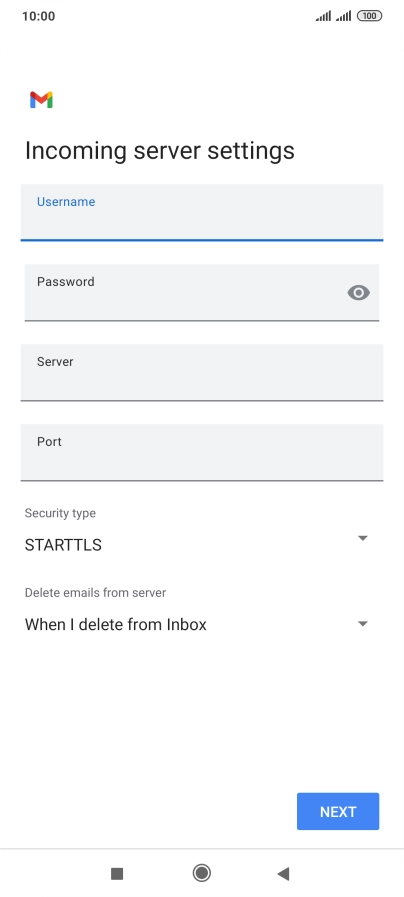The image size is (404, 897).
Task: Tap the Port number field
Action: click(x=202, y=453)
